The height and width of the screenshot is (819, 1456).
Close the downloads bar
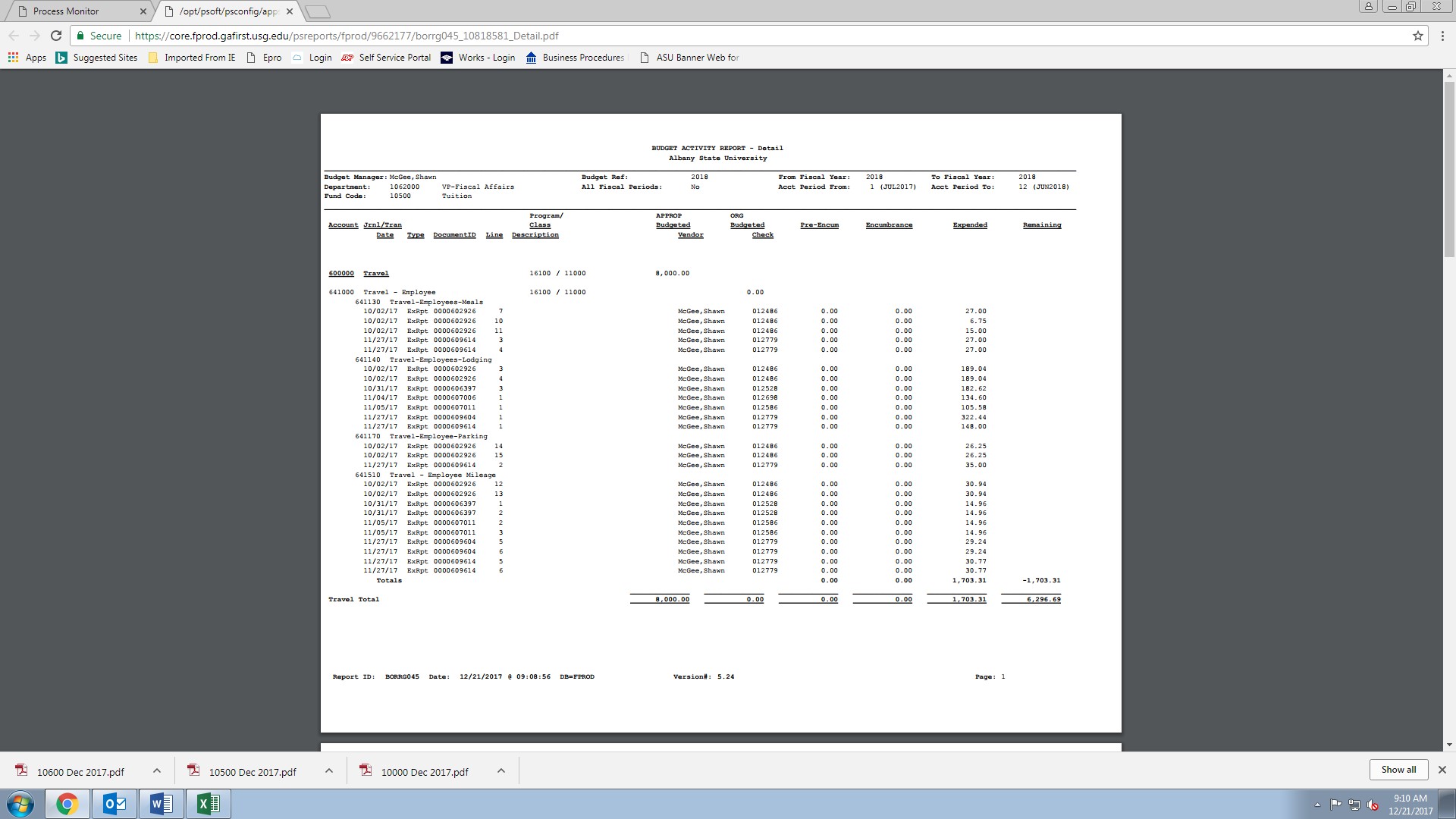click(x=1442, y=770)
